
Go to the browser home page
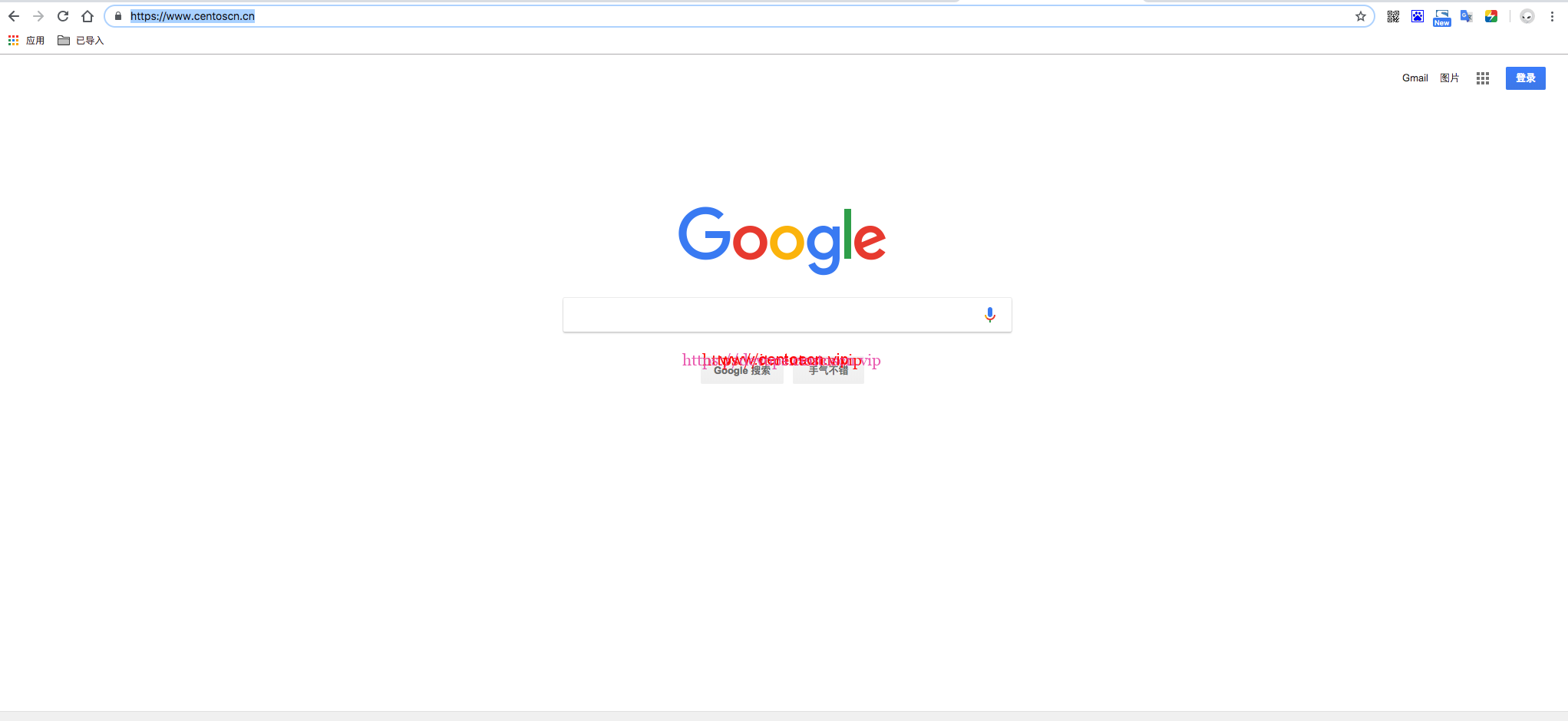[87, 16]
